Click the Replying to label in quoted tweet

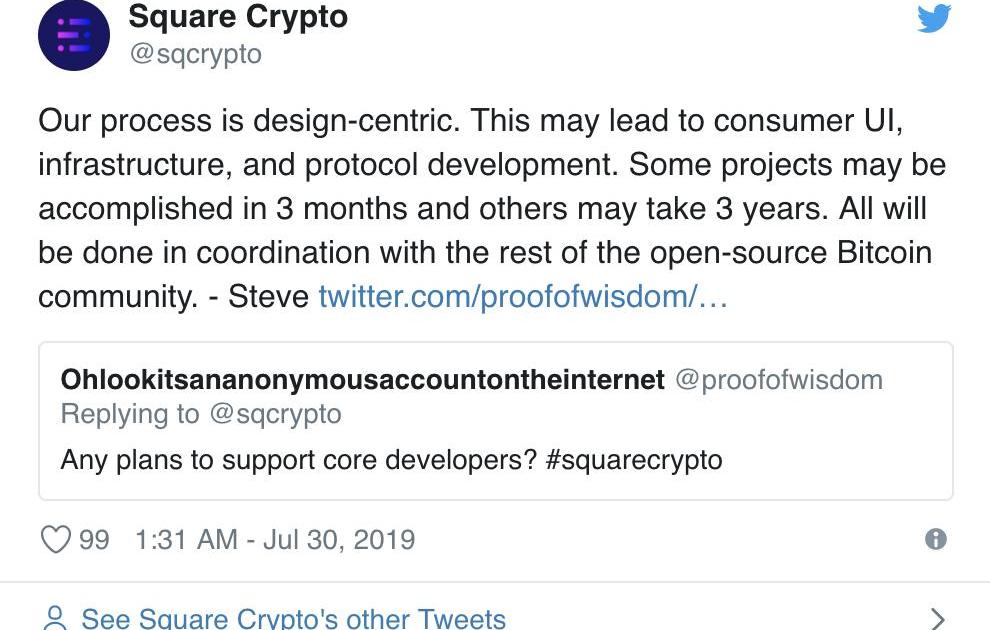130,415
